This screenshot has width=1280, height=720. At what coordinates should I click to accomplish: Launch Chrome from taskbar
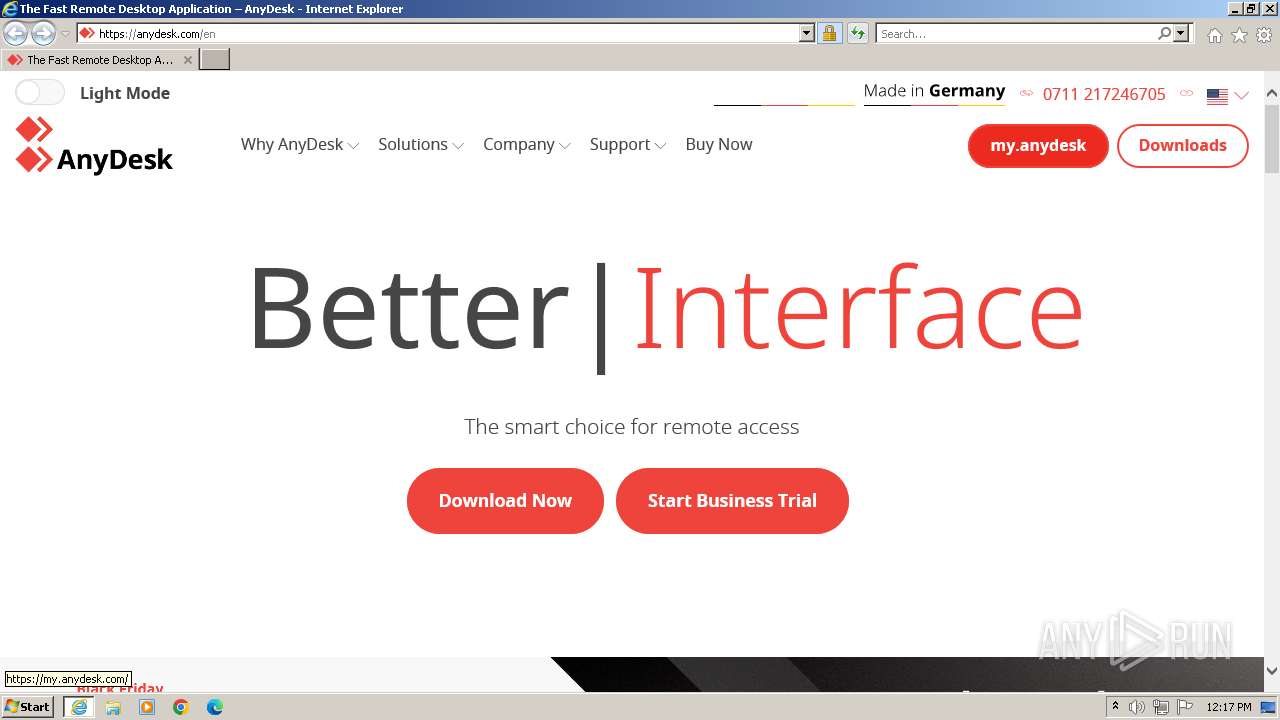click(x=181, y=707)
